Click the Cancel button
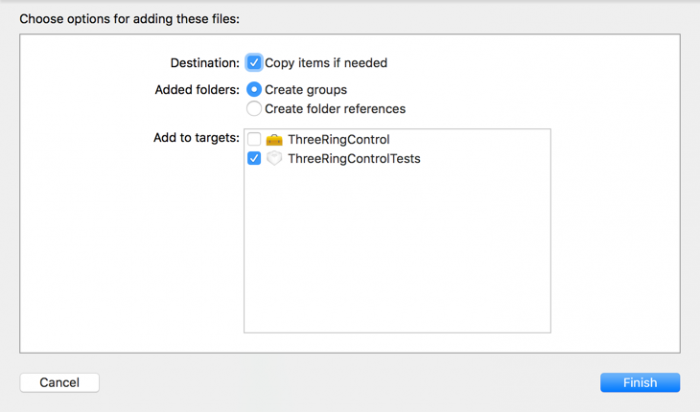 click(59, 383)
